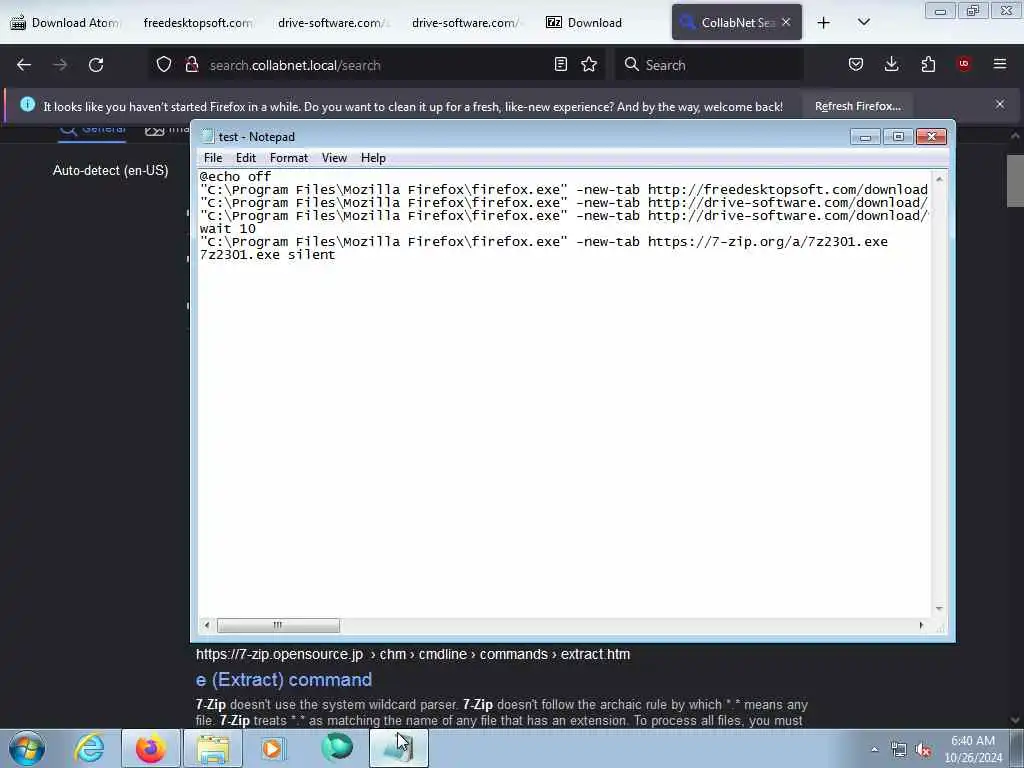
Task: Open the 'e (Extract) command' result link
Action: [x=283, y=680]
